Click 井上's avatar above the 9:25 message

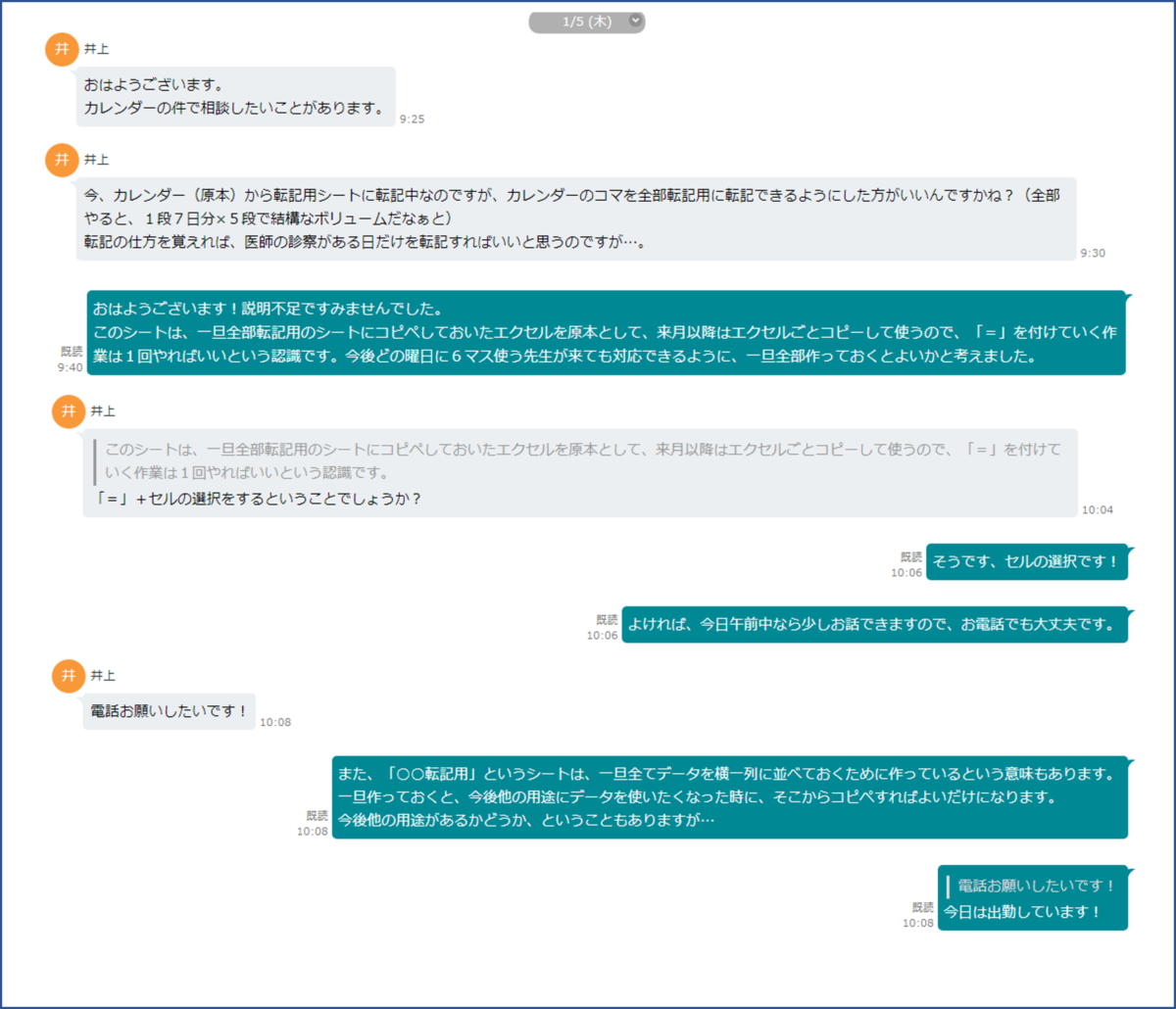point(61,49)
